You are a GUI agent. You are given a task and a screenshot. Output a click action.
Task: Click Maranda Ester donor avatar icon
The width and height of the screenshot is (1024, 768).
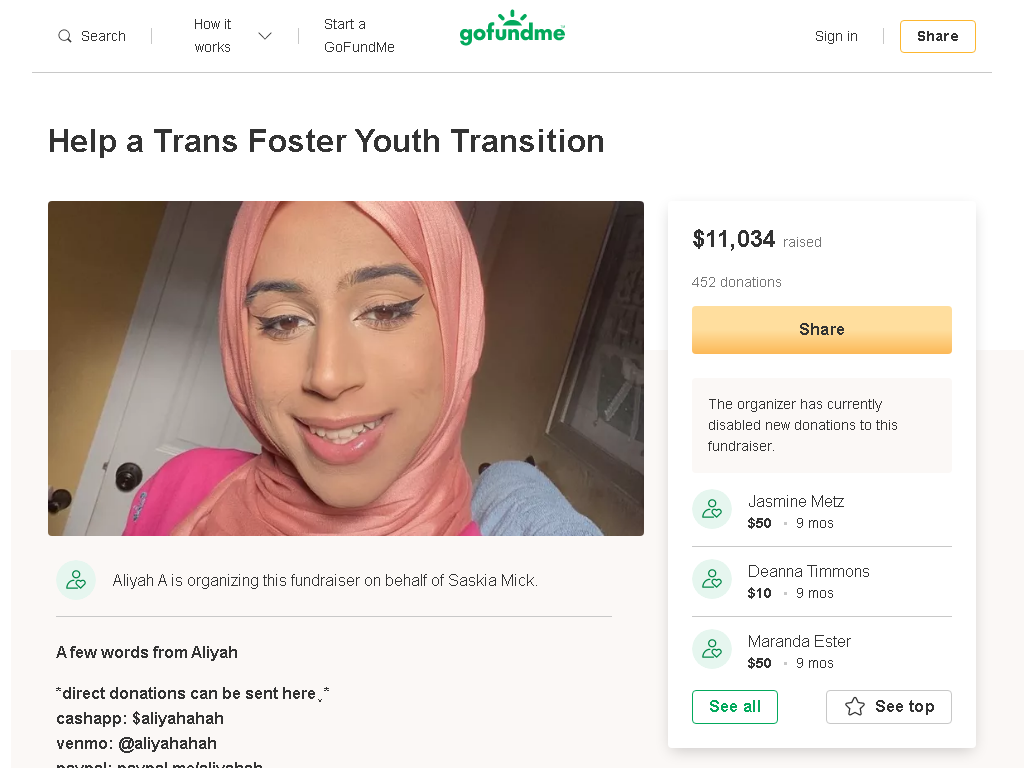(712, 648)
